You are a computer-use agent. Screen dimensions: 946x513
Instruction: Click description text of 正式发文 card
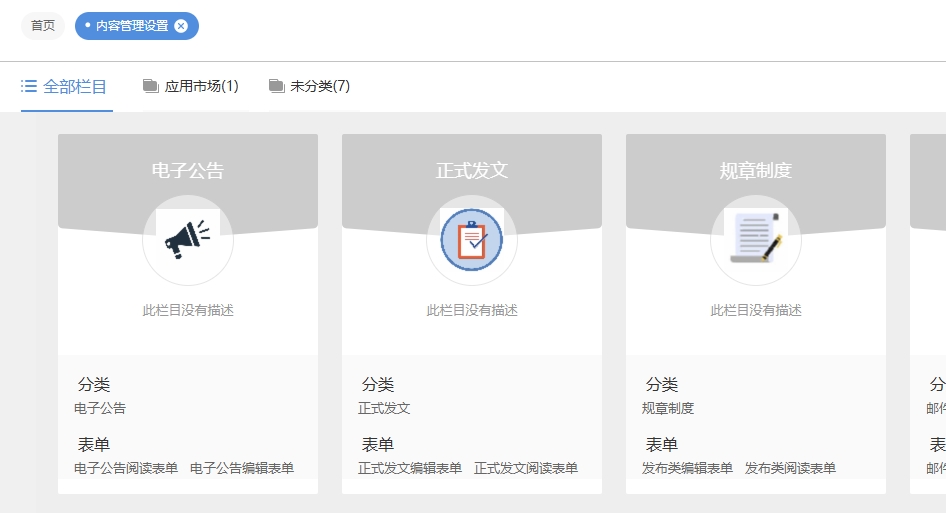(472, 310)
